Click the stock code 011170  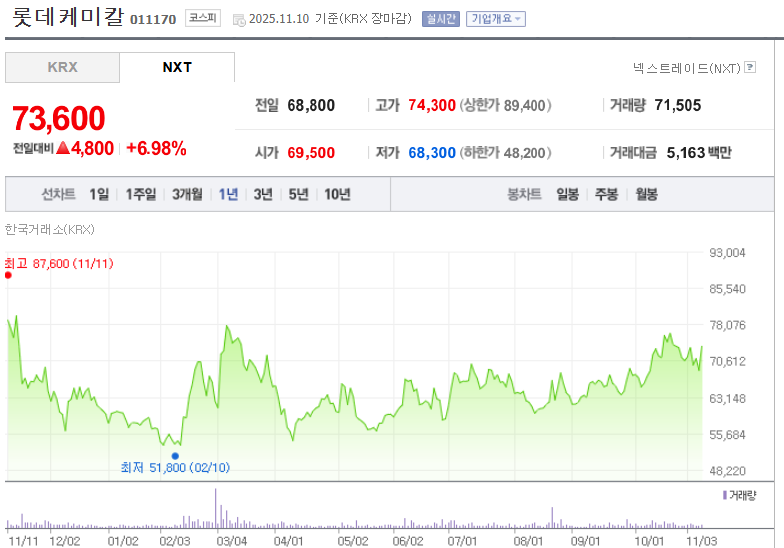(153, 20)
